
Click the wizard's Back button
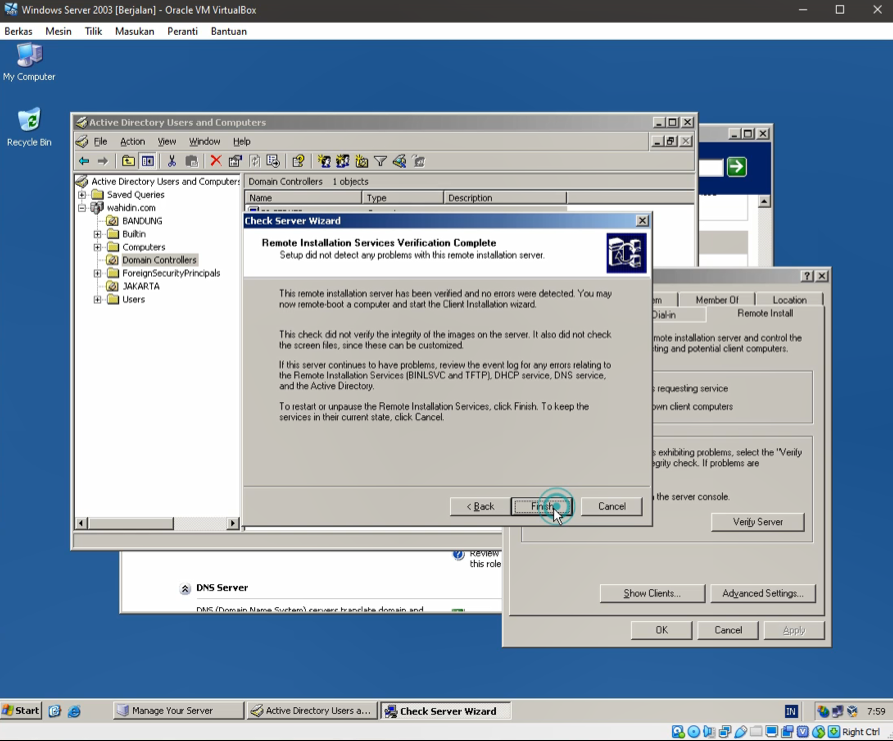[x=480, y=506]
